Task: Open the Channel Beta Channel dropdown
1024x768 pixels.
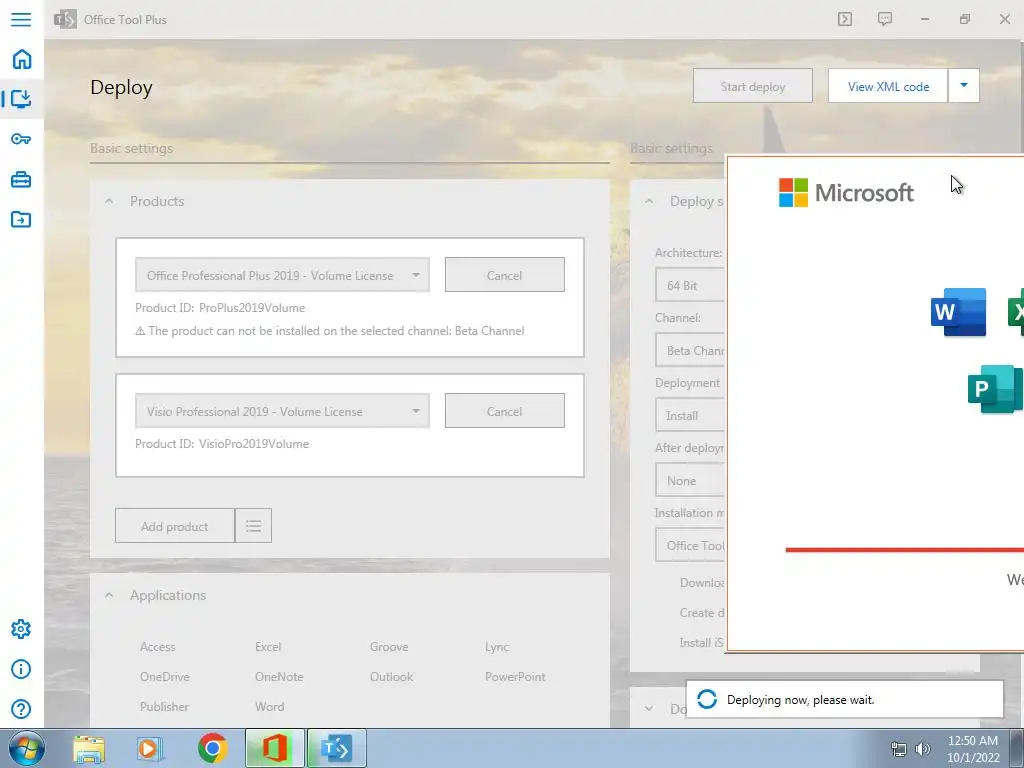Action: tap(690, 350)
